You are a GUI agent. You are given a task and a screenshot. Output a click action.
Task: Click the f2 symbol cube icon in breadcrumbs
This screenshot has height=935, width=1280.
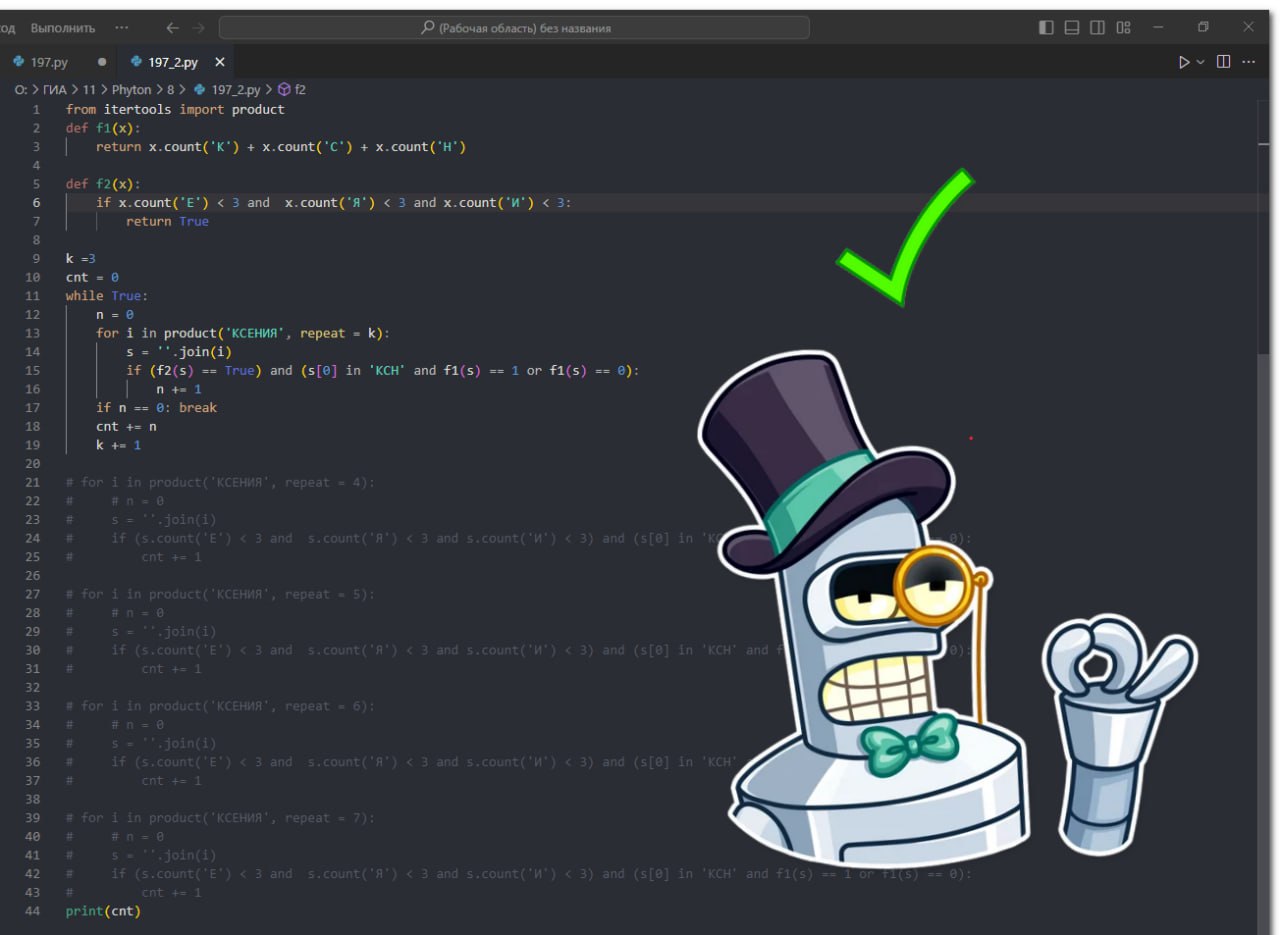point(284,90)
